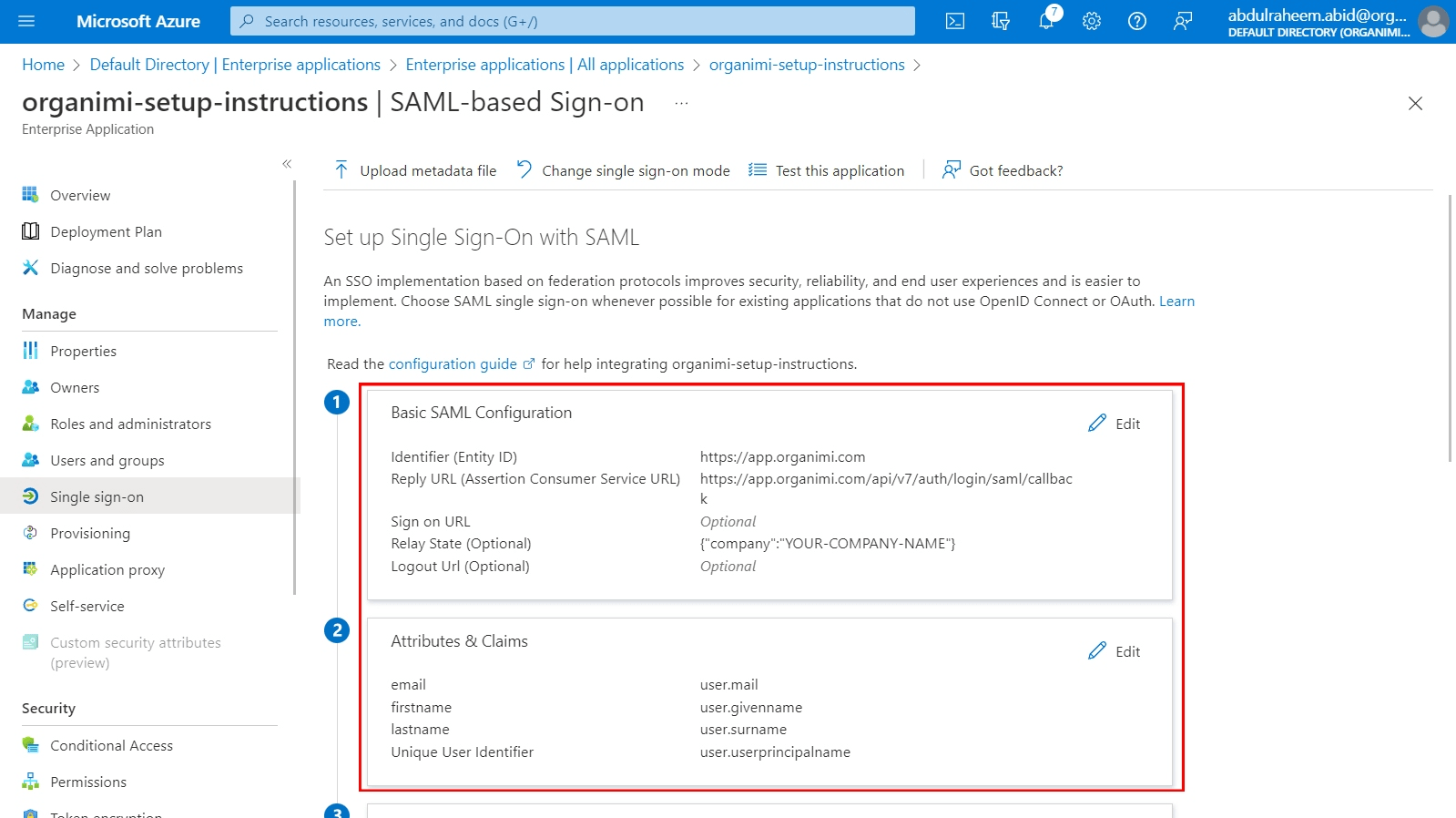The image size is (1456, 818).
Task: Click the Test this application list icon
Action: click(x=757, y=169)
